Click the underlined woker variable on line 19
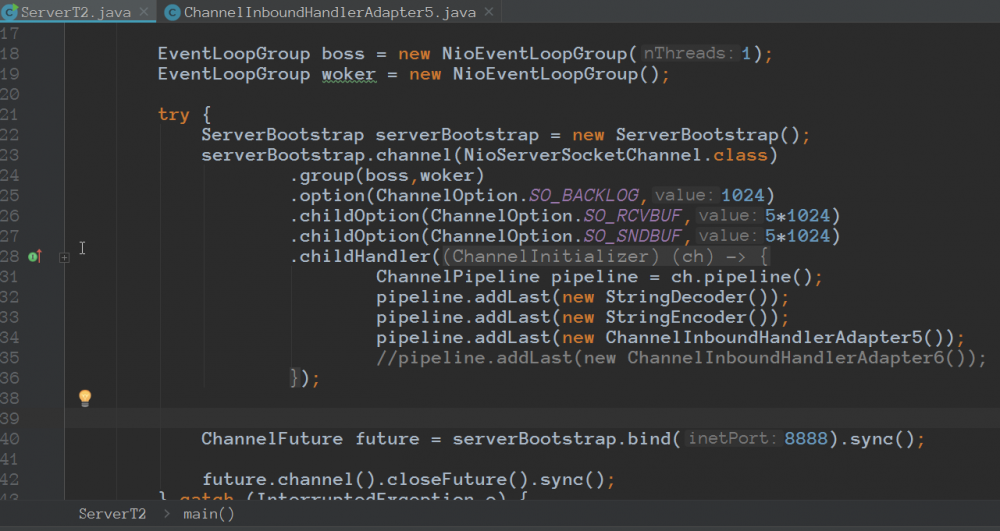Screen dimensions: 1000x531 pos(348,74)
